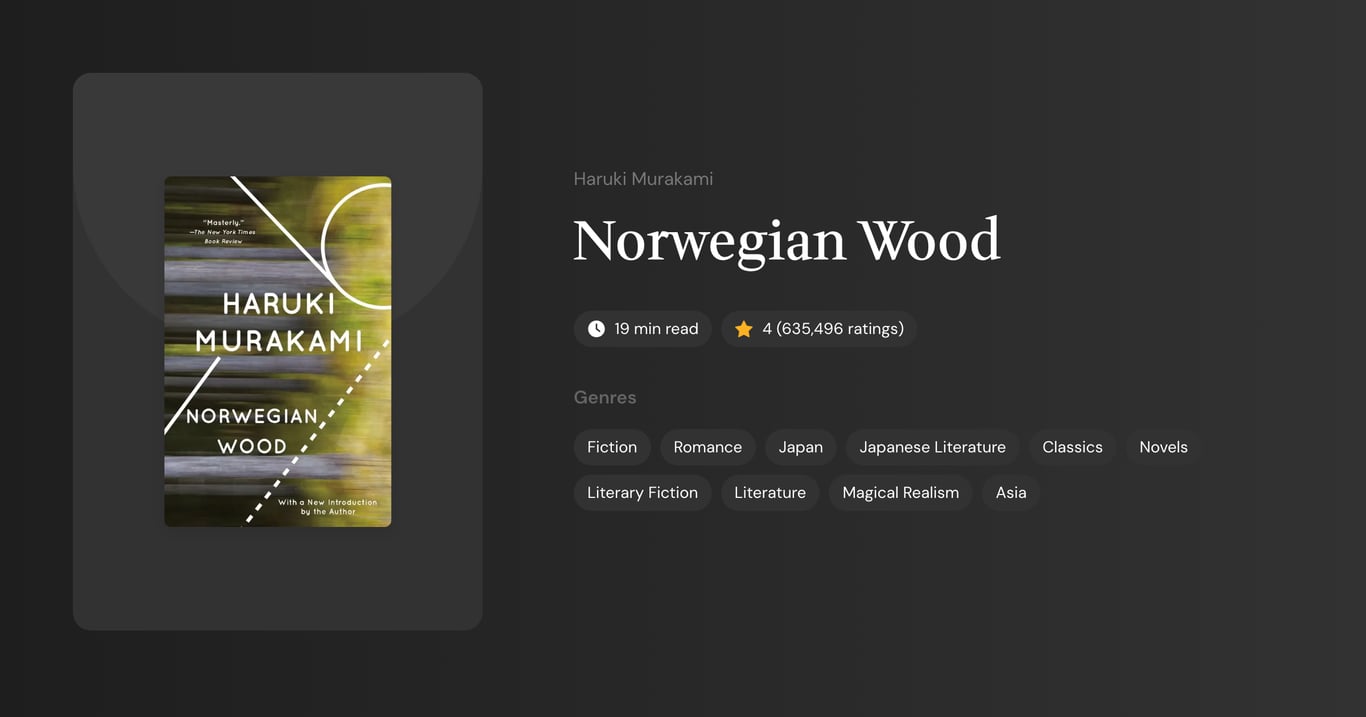Viewport: 1366px width, 717px height.
Task: Choose the Japan genre tag
Action: [x=801, y=447]
